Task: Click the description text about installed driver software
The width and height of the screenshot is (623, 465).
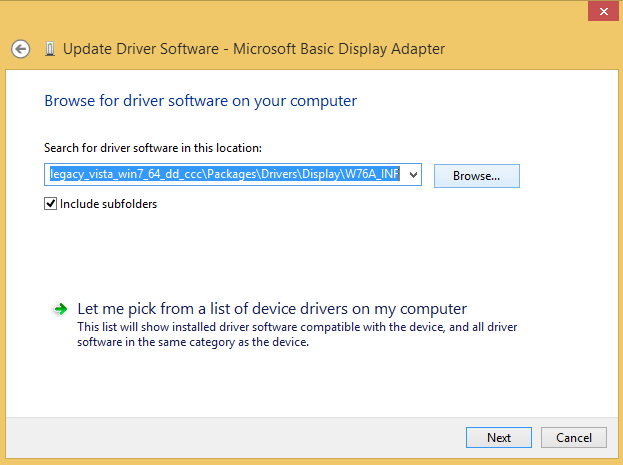Action: [296, 334]
